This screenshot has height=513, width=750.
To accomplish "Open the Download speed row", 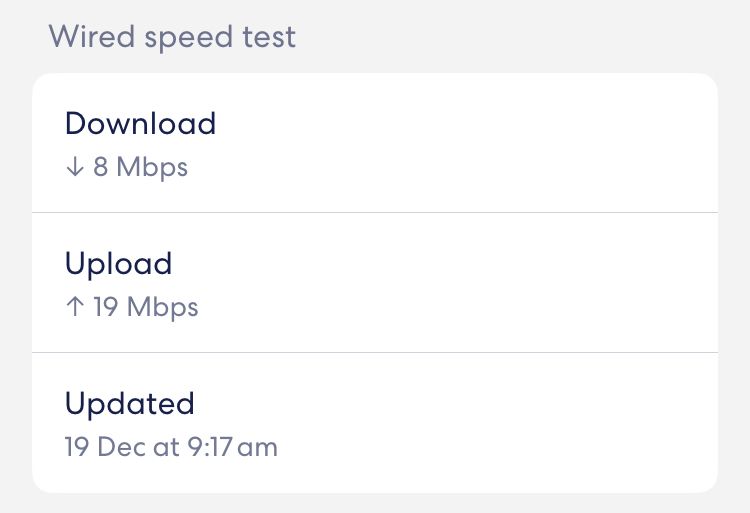I will [375, 143].
